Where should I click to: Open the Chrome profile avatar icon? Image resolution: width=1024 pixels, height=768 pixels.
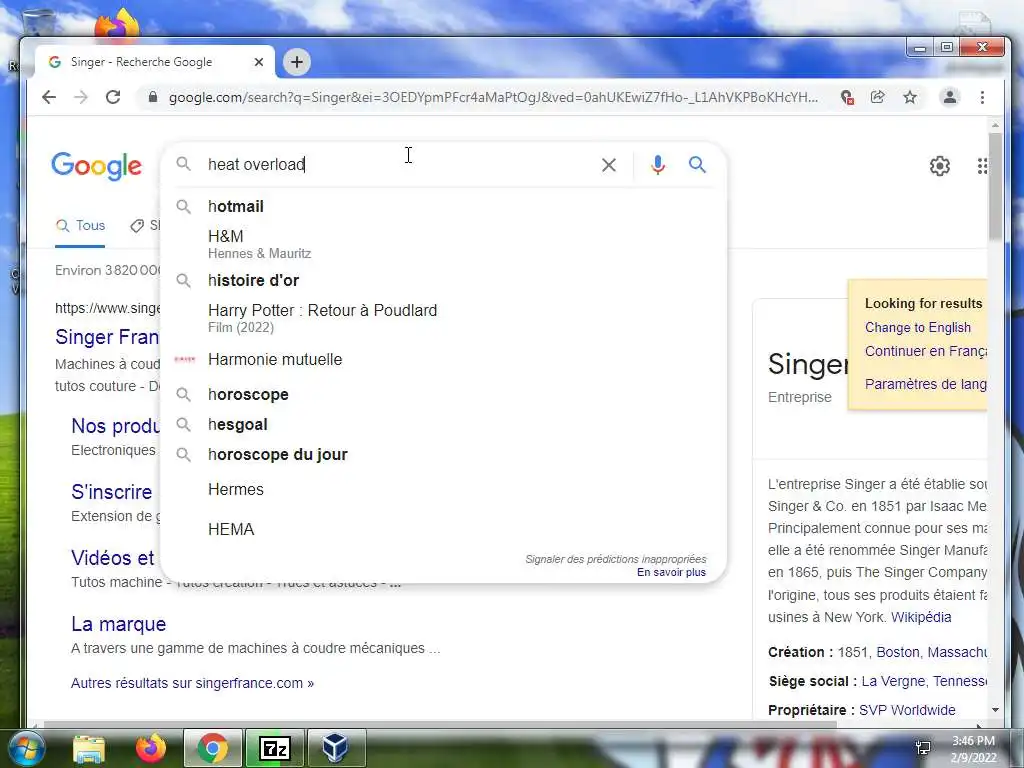(950, 97)
